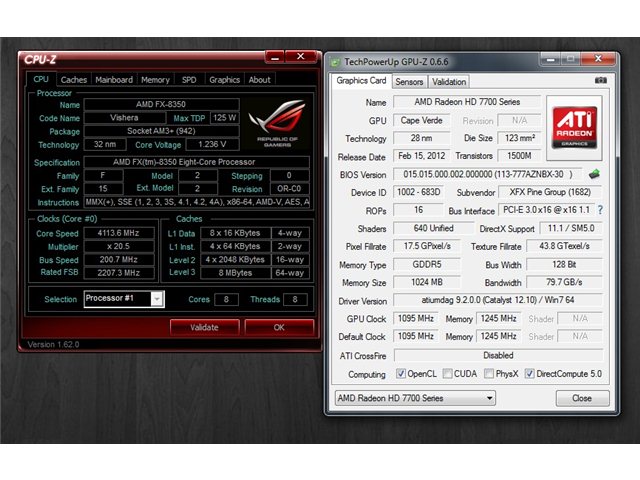The width and height of the screenshot is (640, 480).
Task: Click the Shaders value 640 Unified
Action: point(433,228)
